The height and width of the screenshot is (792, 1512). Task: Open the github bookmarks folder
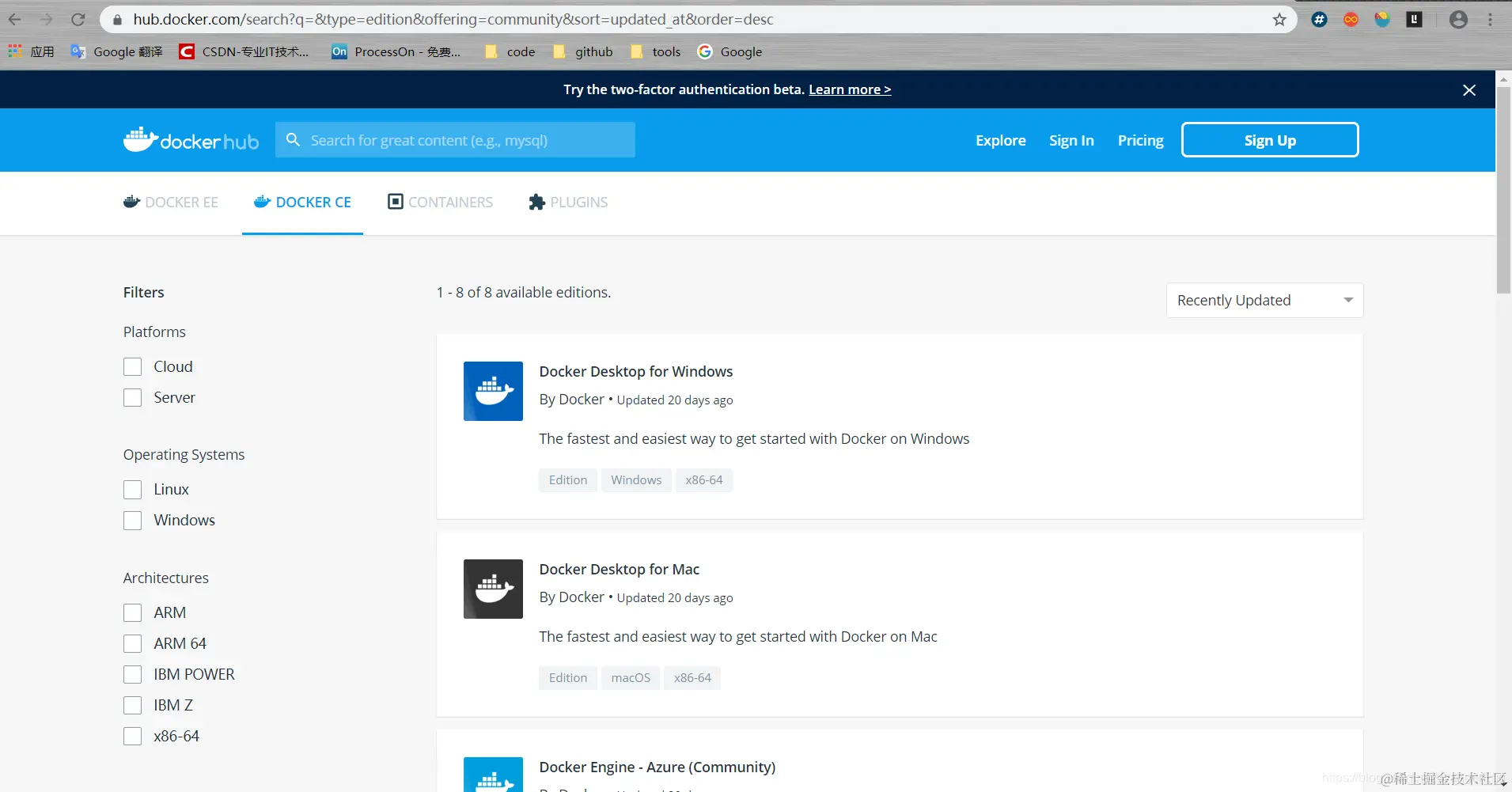point(582,51)
